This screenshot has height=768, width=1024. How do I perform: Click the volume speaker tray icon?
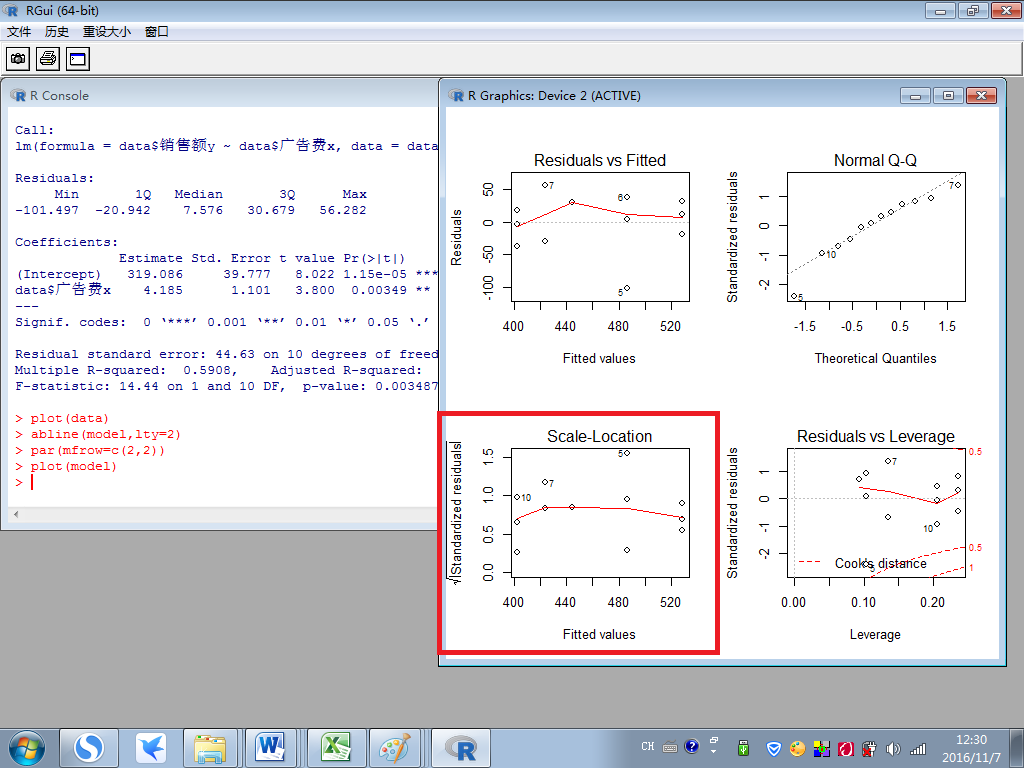tap(893, 748)
